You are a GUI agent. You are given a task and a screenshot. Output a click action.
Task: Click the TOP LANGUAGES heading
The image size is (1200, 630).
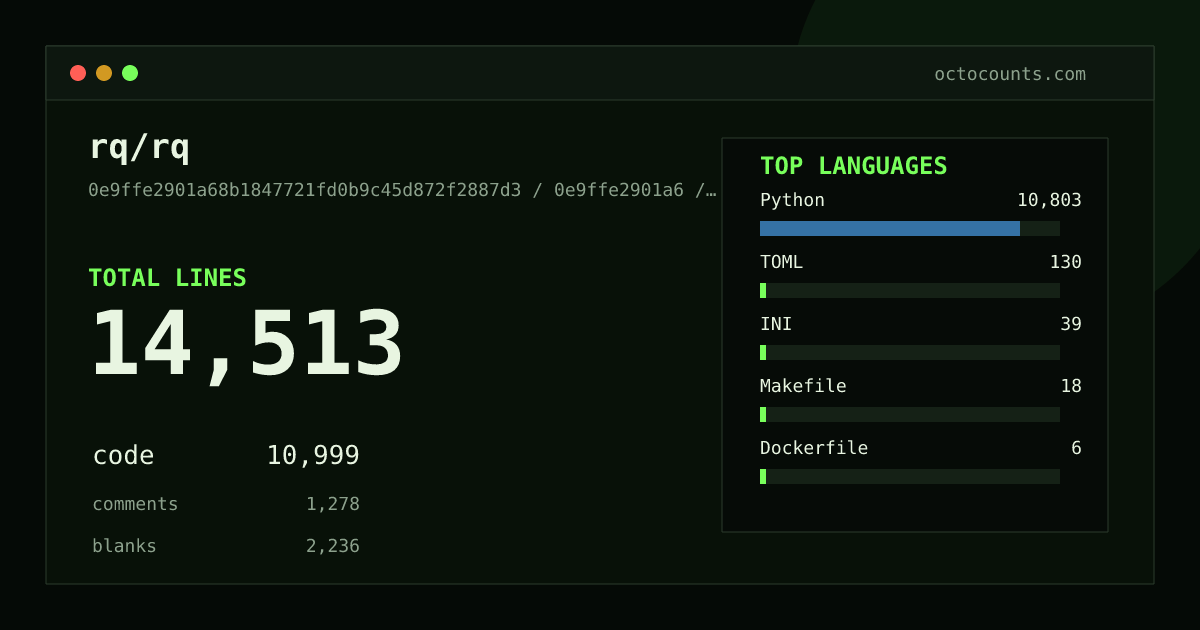click(x=853, y=166)
